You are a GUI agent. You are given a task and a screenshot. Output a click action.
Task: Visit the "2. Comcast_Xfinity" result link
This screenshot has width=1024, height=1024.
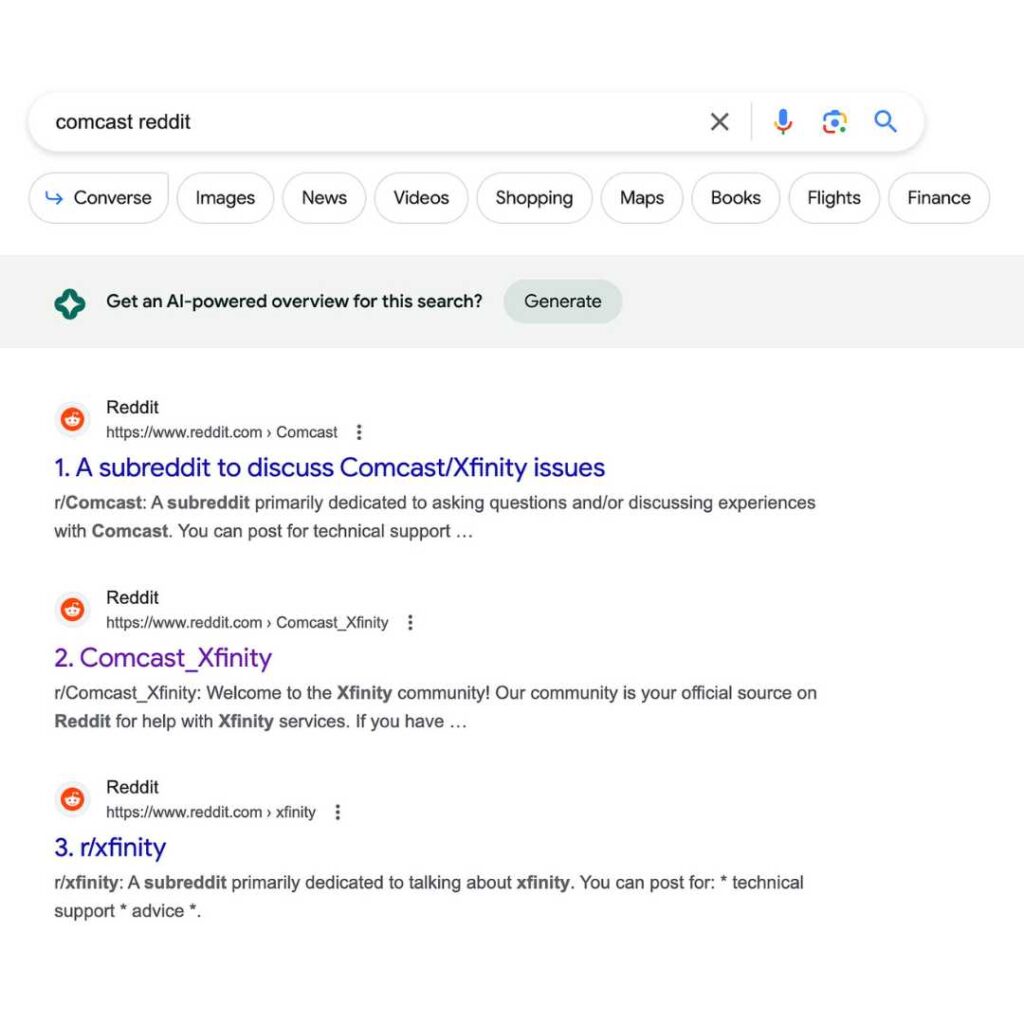(163, 658)
